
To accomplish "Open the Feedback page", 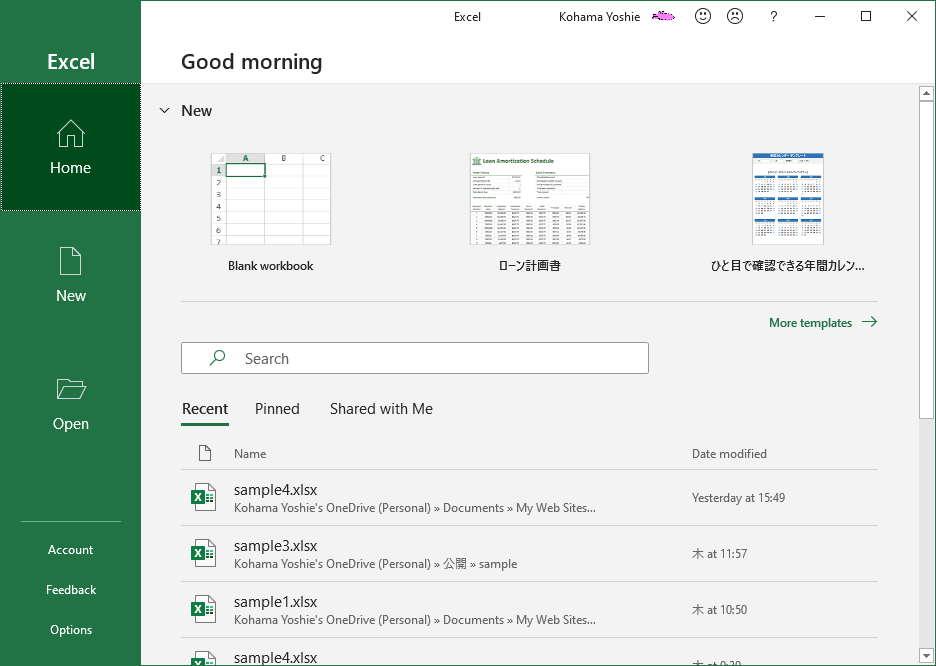I will click(70, 590).
